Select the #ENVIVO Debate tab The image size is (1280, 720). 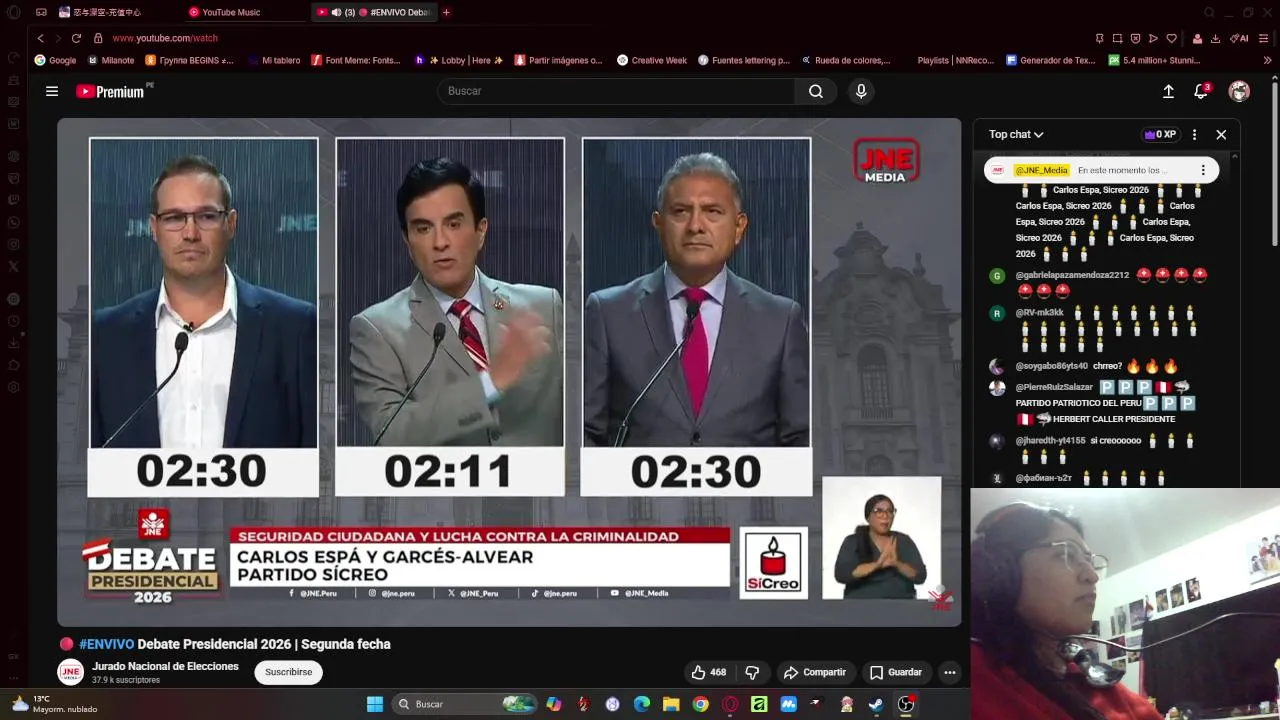point(374,12)
